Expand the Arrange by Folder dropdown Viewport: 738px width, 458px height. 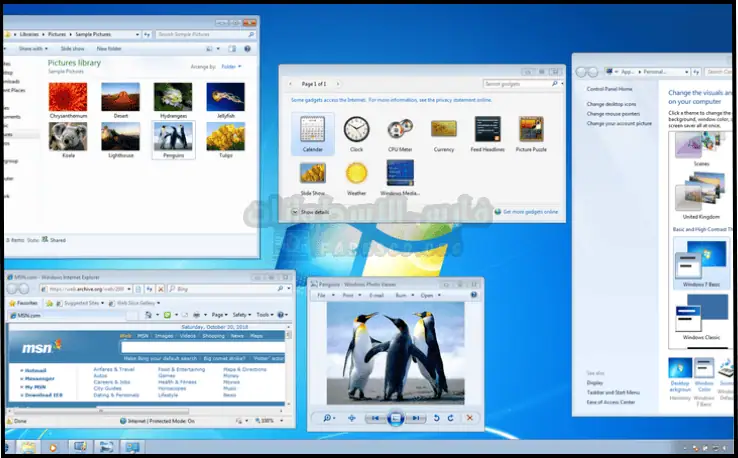pos(231,67)
